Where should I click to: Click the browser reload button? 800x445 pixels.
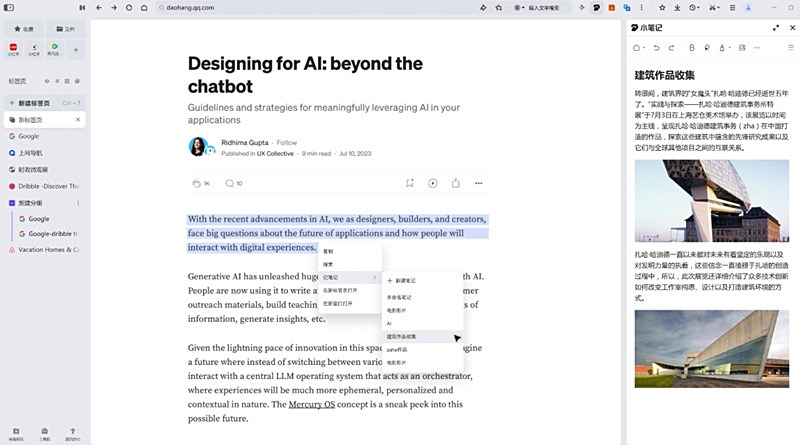[129, 8]
